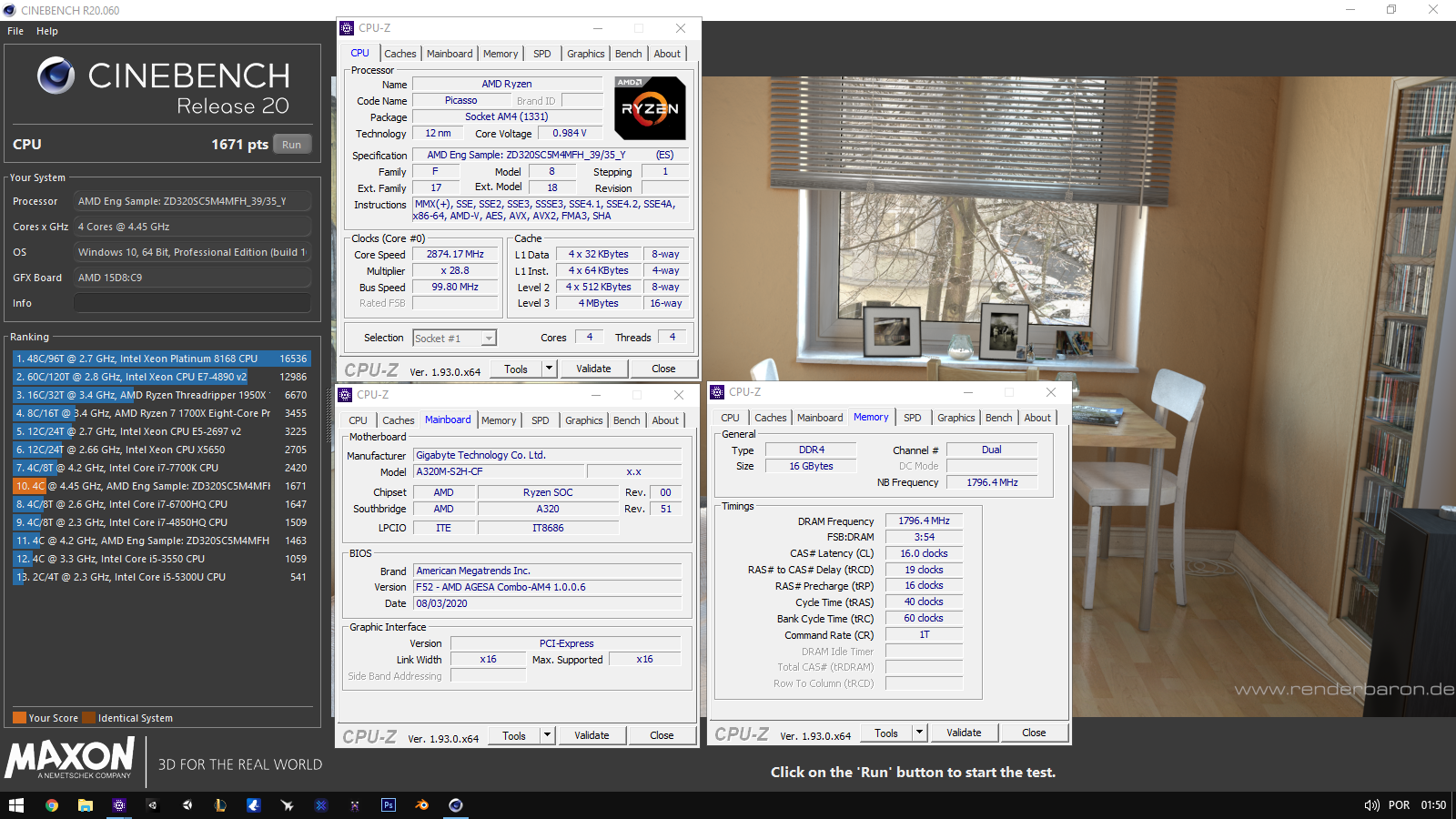Select ranking row Ryzen Threadripper 1950X
Viewport: 1456px width, 819px height.
(161, 395)
